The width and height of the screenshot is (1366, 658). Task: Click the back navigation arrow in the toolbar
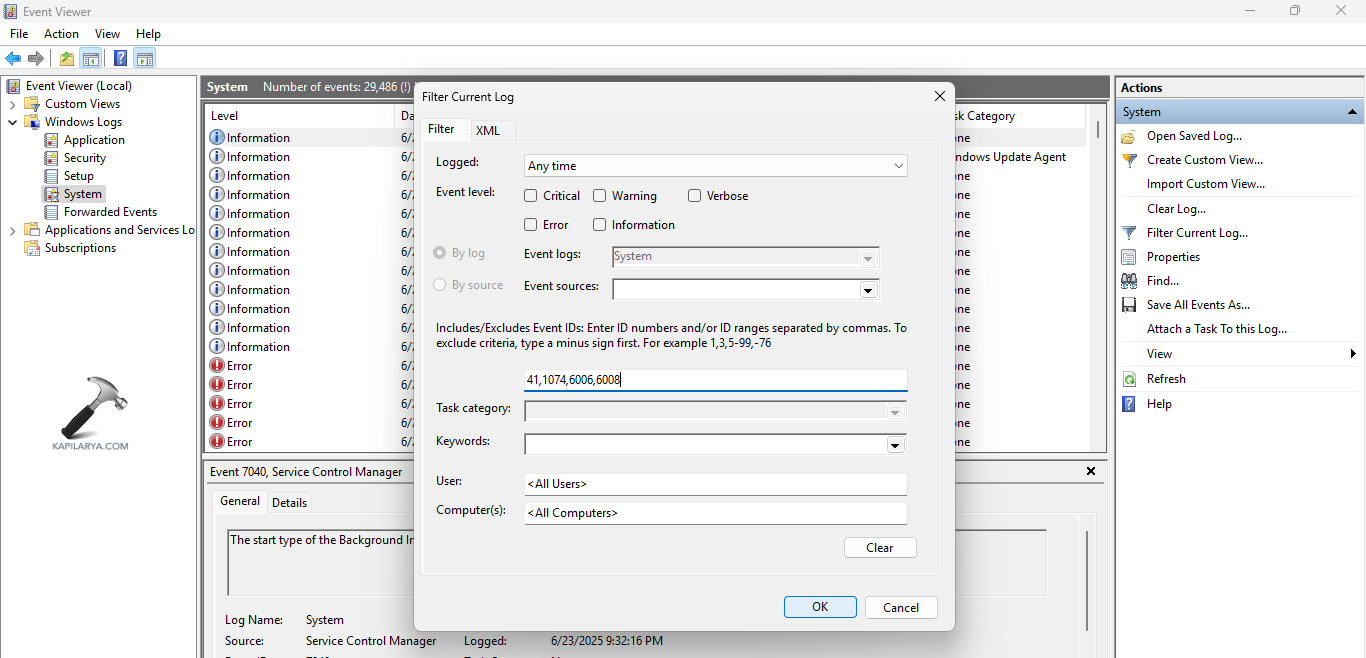coord(13,57)
